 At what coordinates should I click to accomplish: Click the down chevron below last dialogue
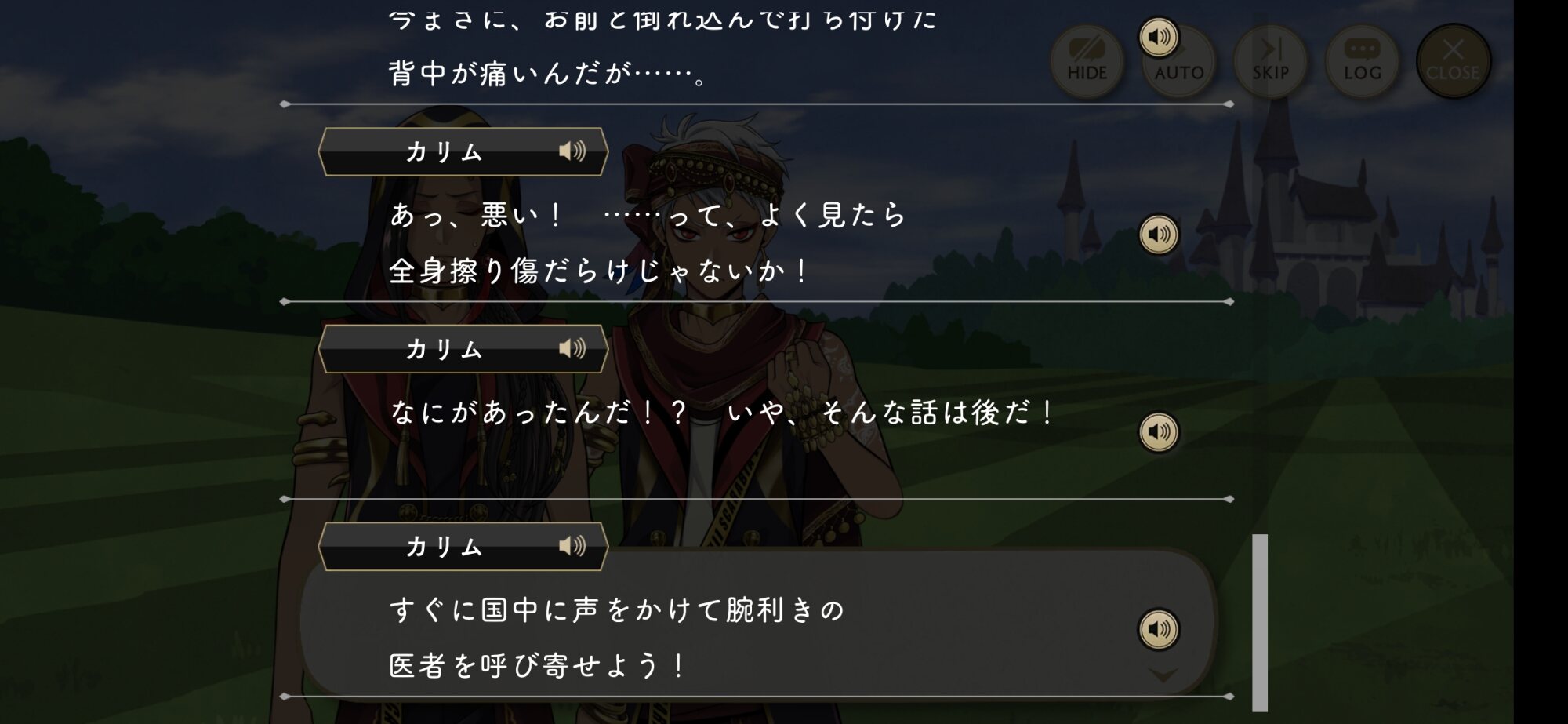coord(1163,674)
